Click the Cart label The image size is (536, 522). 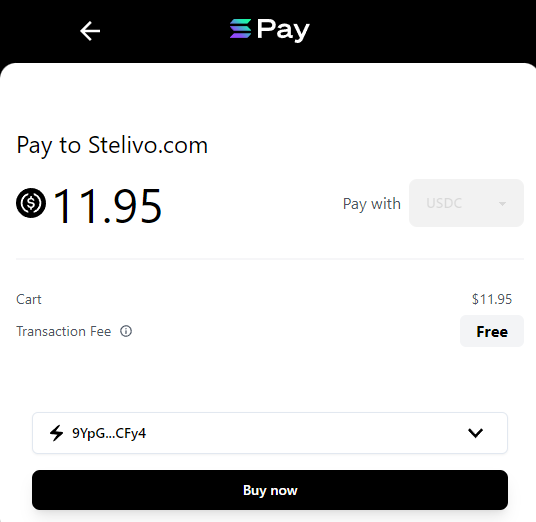point(29,299)
